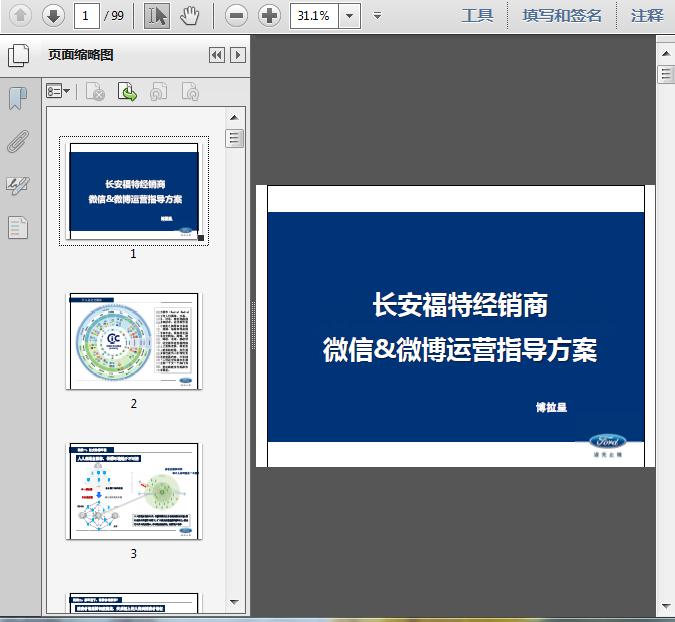Choose the text selection cursor tool
Screen dimensions: 675x622
pyautogui.click(x=157, y=16)
